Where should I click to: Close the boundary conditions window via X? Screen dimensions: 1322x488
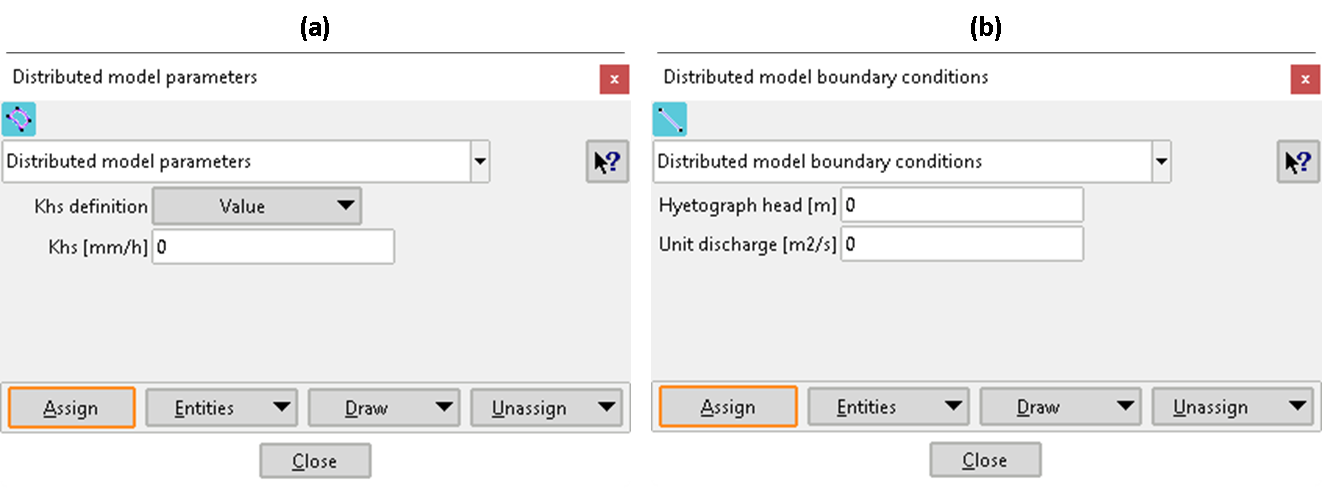coord(1304,79)
